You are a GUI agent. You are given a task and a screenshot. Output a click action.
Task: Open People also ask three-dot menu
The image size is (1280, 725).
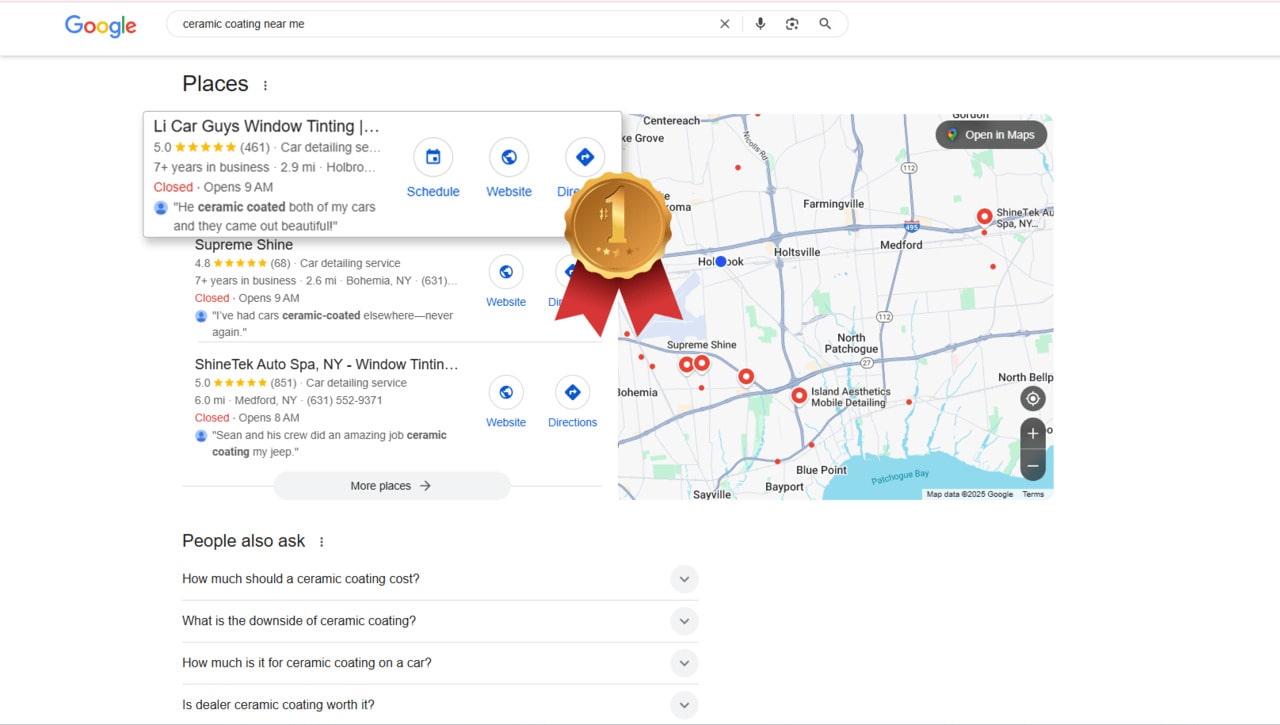tap(321, 542)
